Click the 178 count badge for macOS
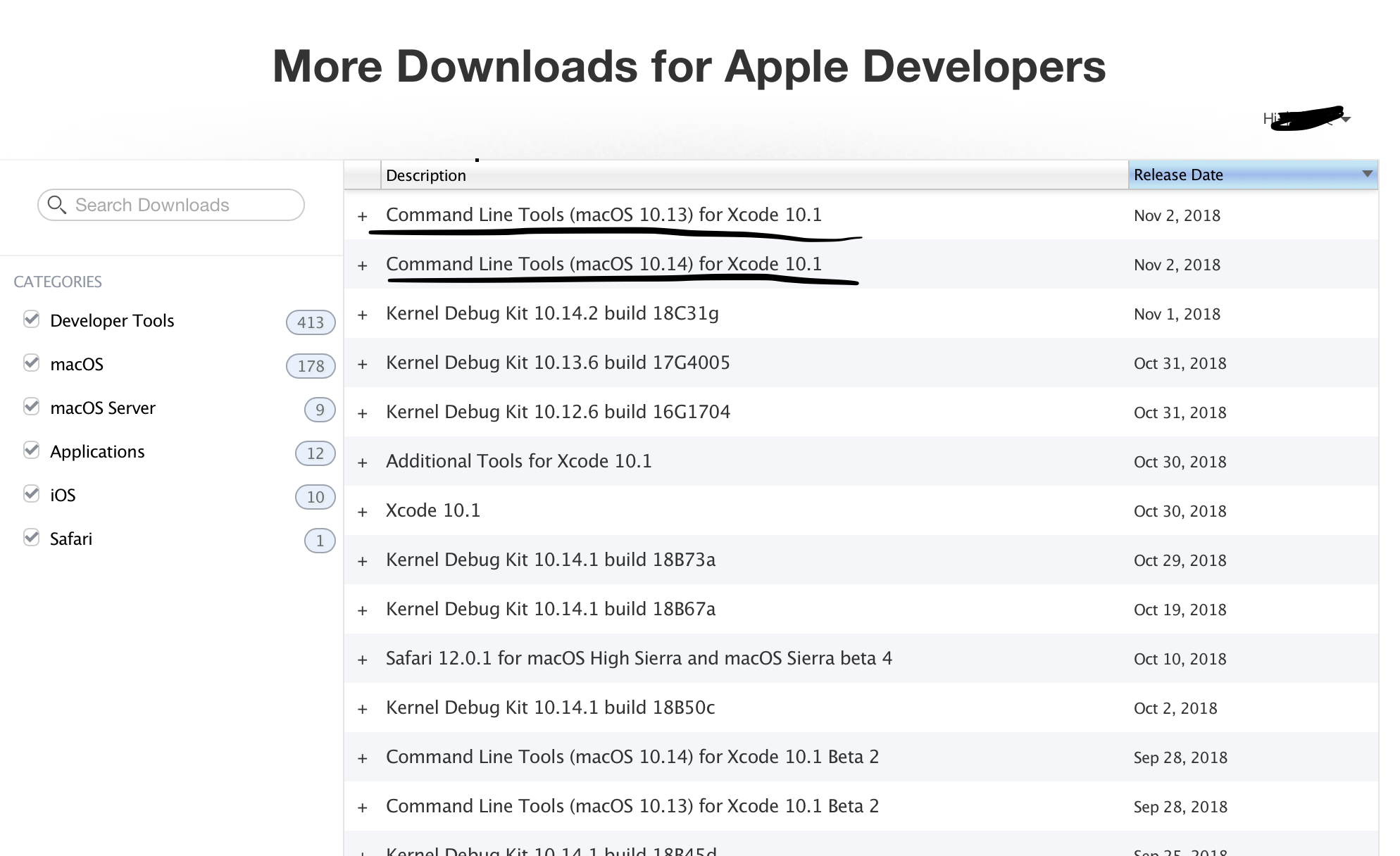The height and width of the screenshot is (856, 1400). pos(311,366)
